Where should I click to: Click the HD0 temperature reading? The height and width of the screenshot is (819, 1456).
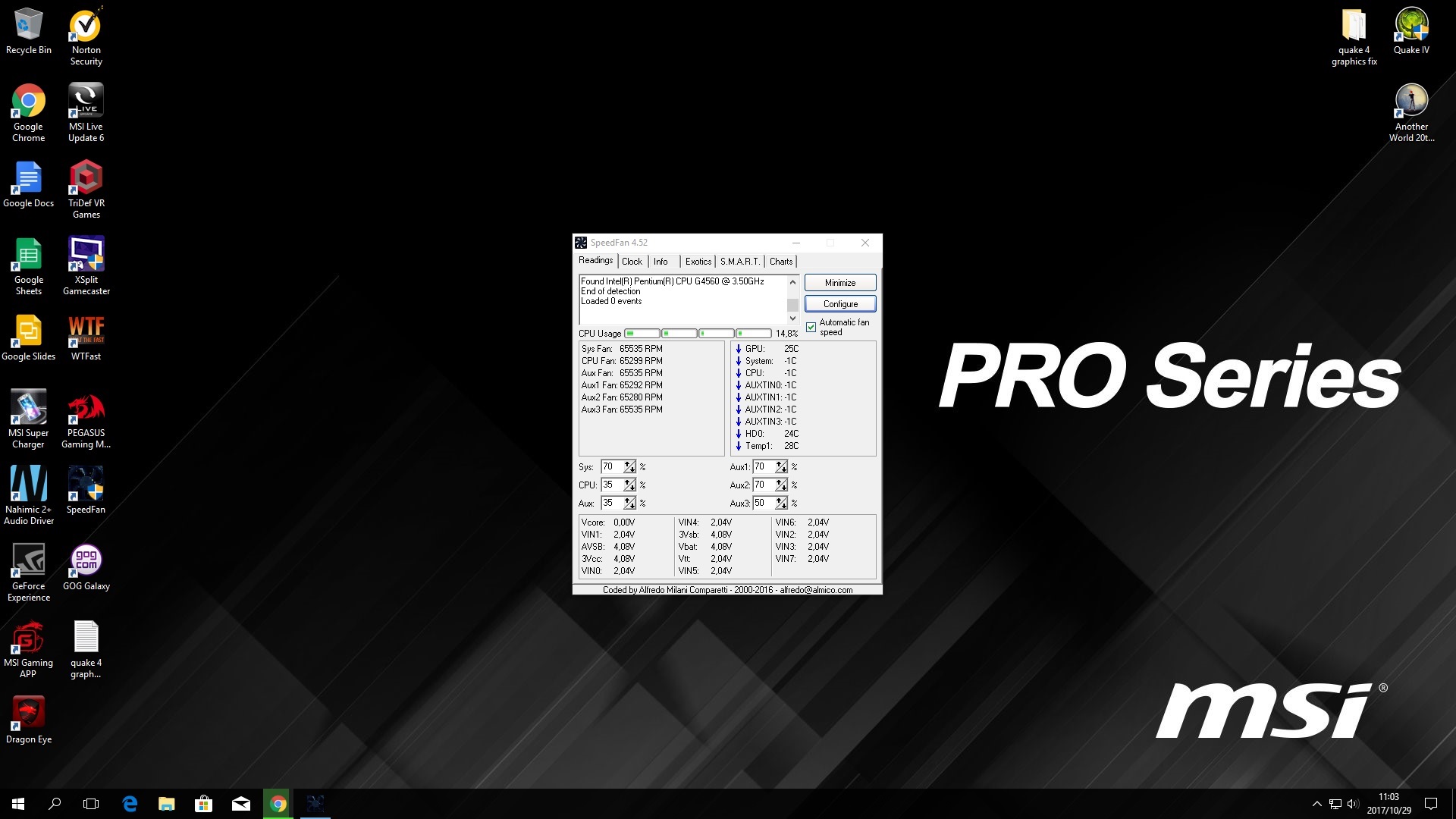pos(767,434)
